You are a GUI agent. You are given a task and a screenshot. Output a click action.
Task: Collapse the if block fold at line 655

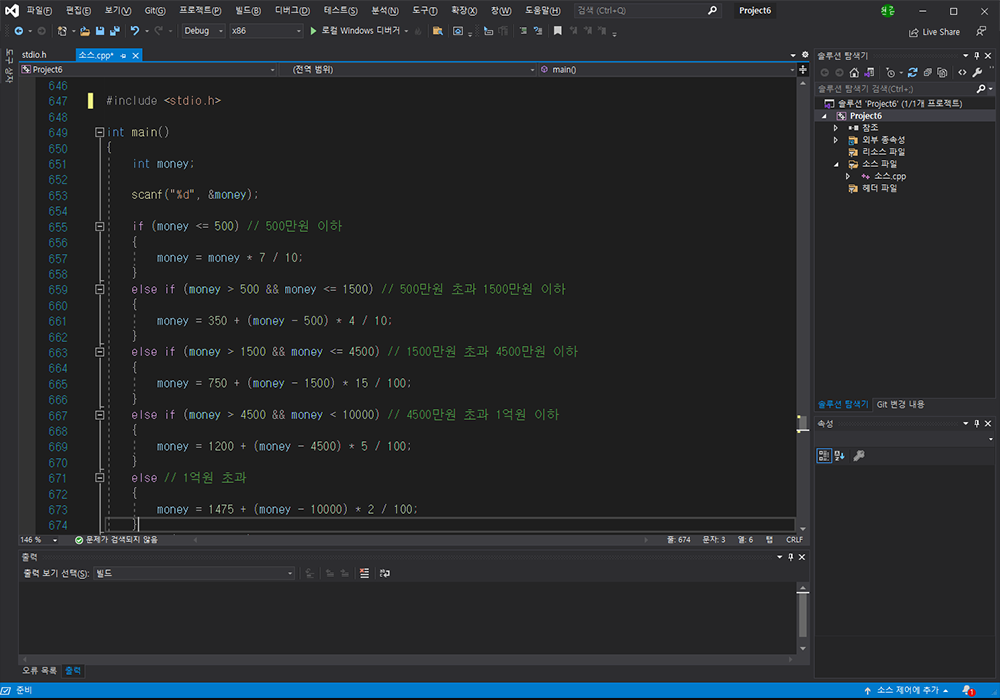tap(99, 226)
